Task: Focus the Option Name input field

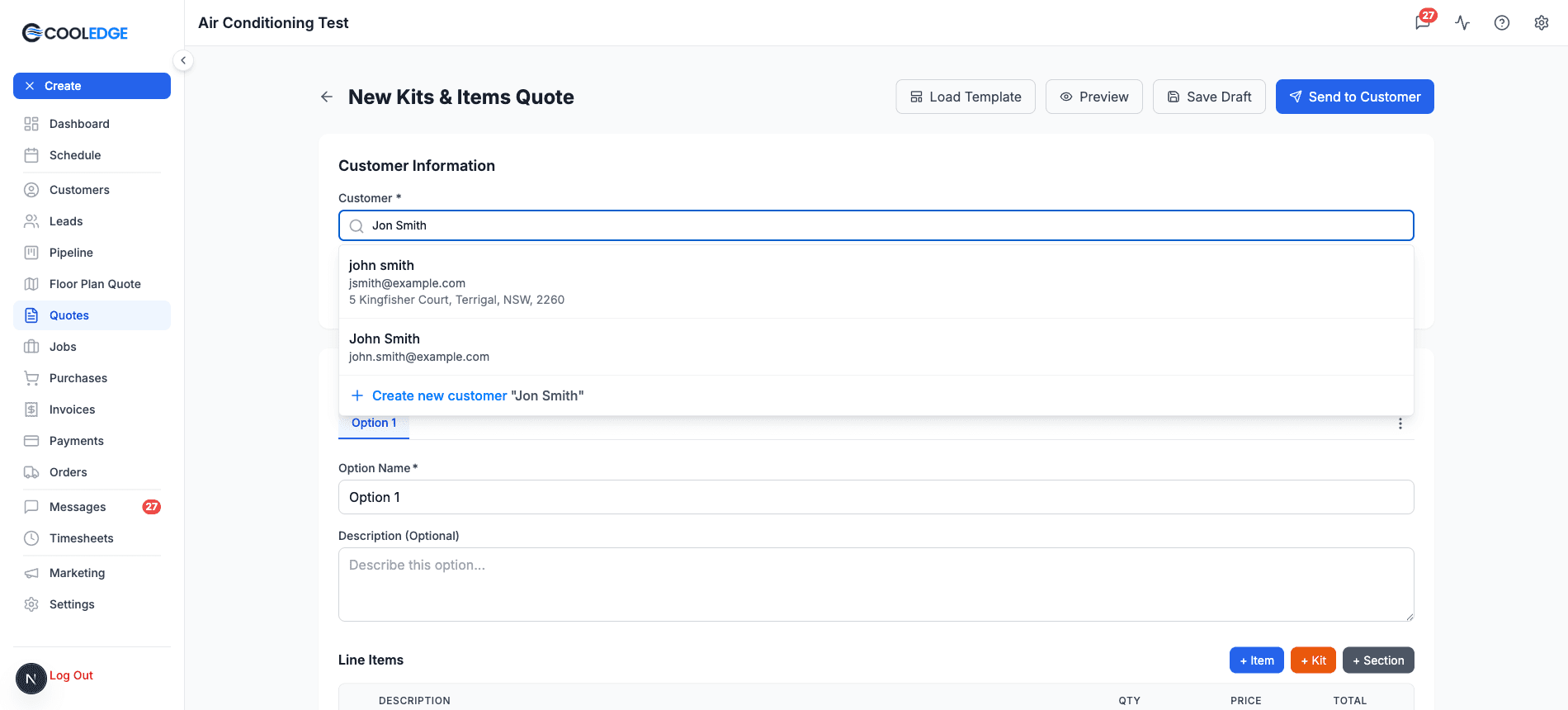Action: tap(876, 497)
